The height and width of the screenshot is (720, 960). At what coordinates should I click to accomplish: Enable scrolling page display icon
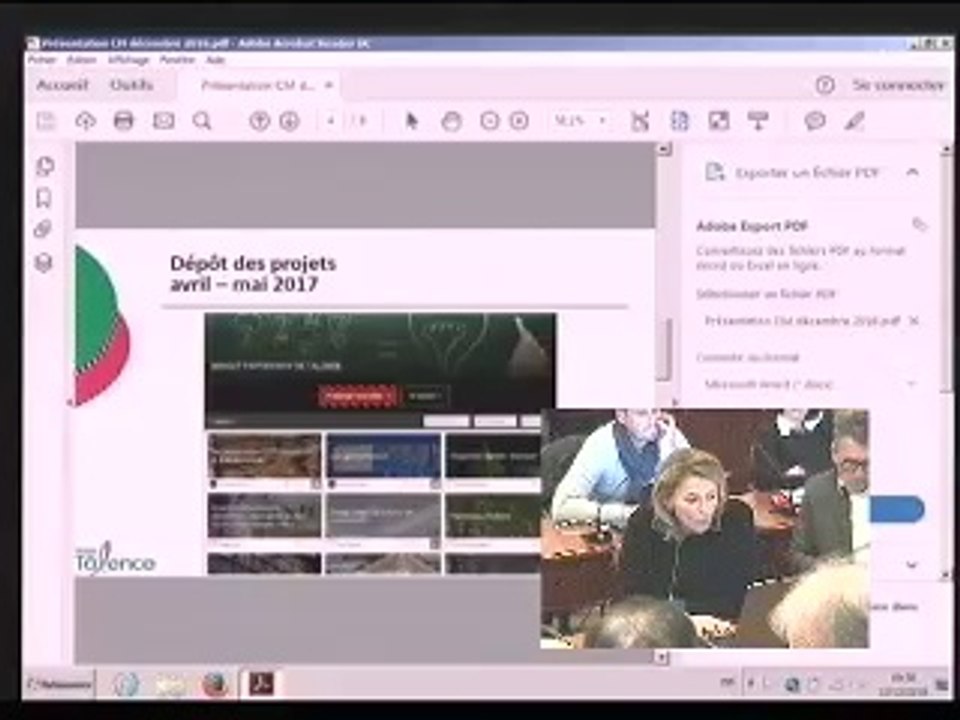pos(680,121)
